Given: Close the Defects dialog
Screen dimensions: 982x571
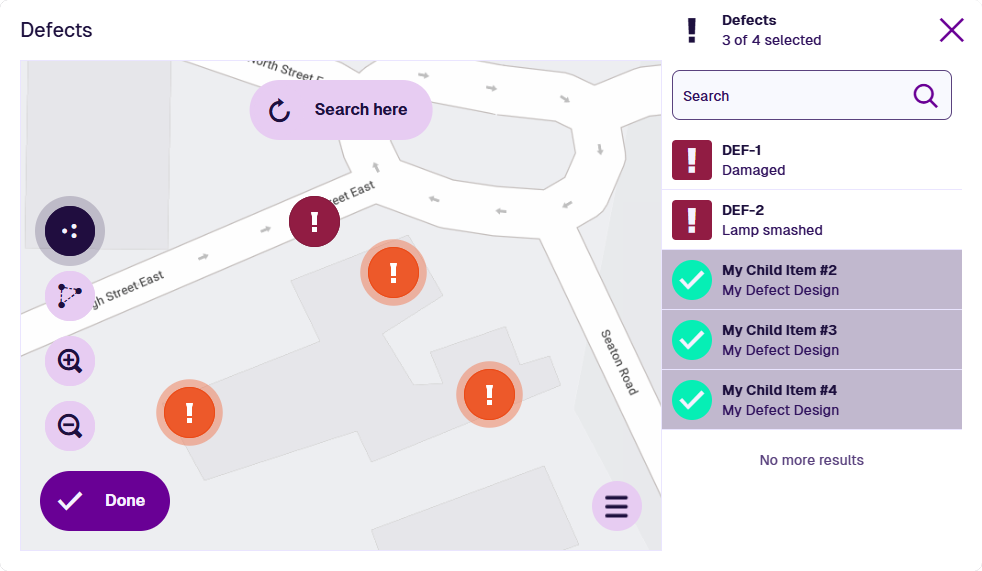Looking at the screenshot, I should pyautogui.click(x=951, y=30).
